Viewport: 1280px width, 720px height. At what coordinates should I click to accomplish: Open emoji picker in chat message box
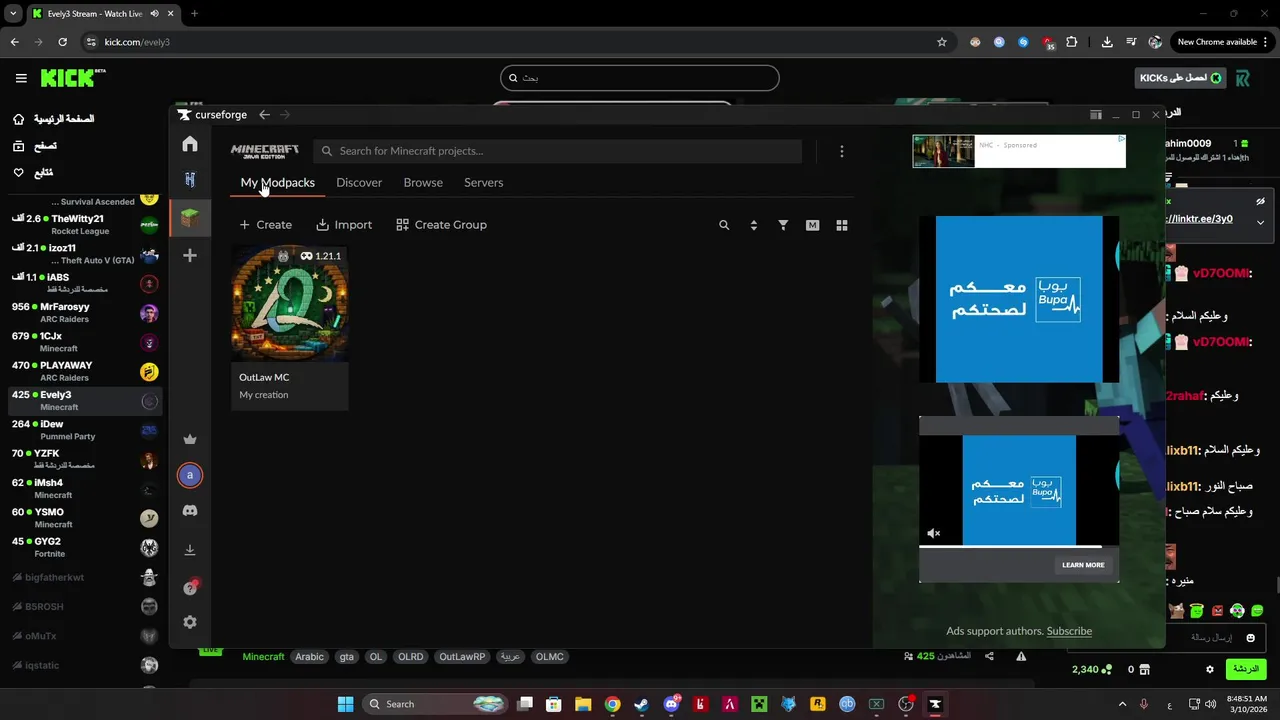pos(1250,638)
